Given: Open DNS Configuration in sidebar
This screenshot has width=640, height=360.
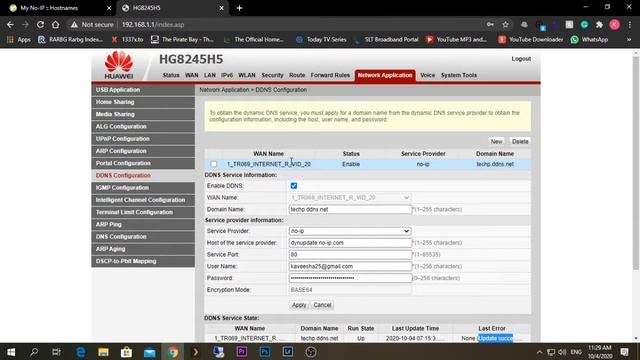Looking at the screenshot, I should coord(143,237).
